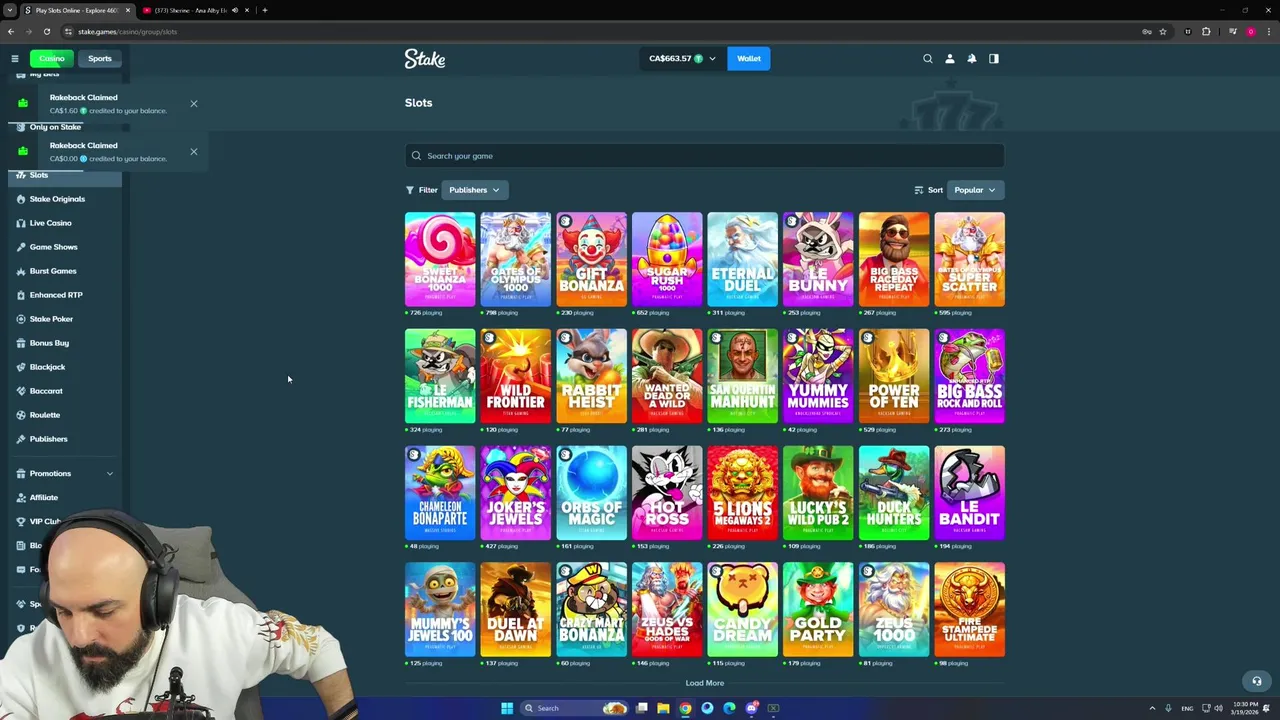Bookmark this page with star icon

point(1163,31)
